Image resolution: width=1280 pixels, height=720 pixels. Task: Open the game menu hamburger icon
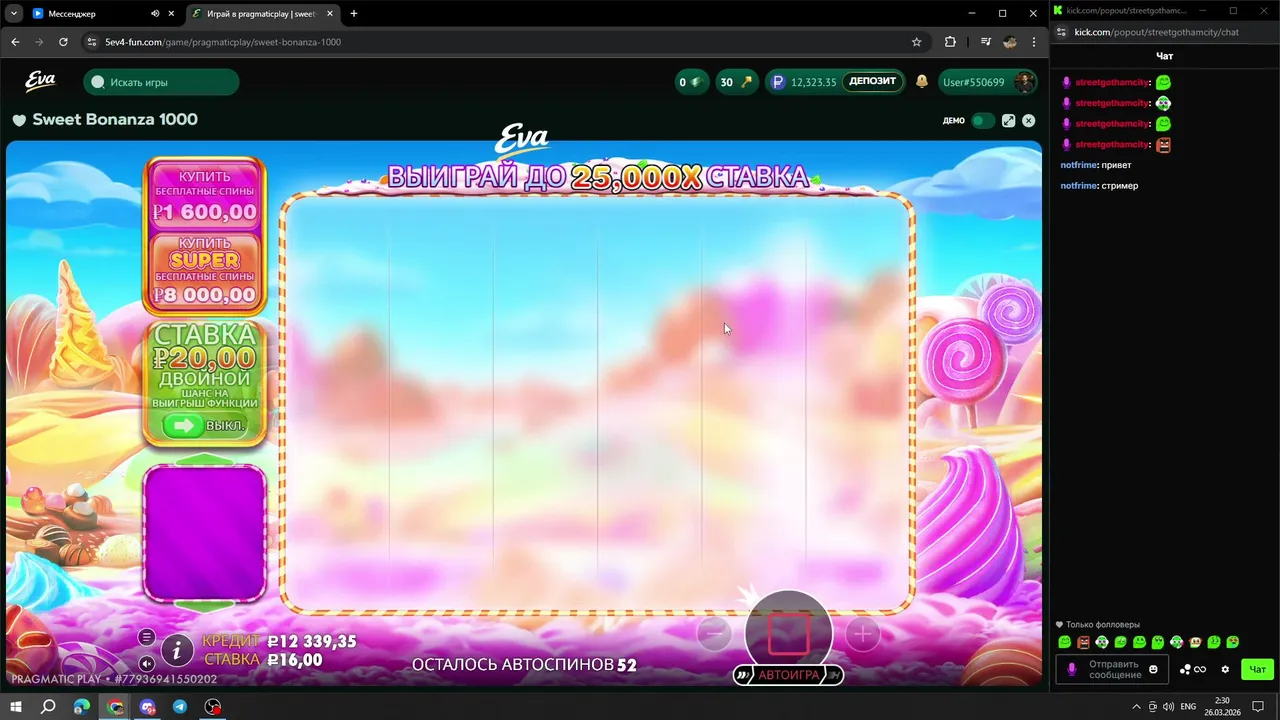[x=147, y=637]
